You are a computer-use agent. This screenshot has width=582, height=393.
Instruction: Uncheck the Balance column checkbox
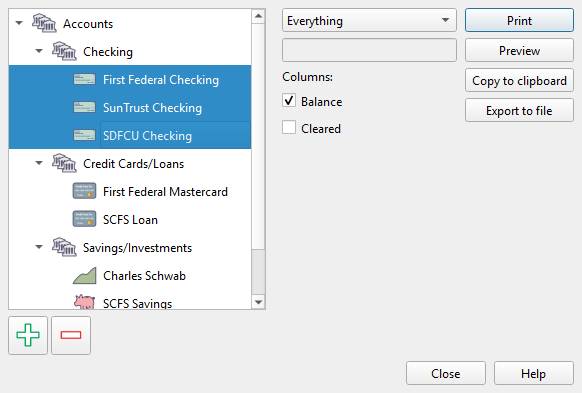pyautogui.click(x=289, y=101)
